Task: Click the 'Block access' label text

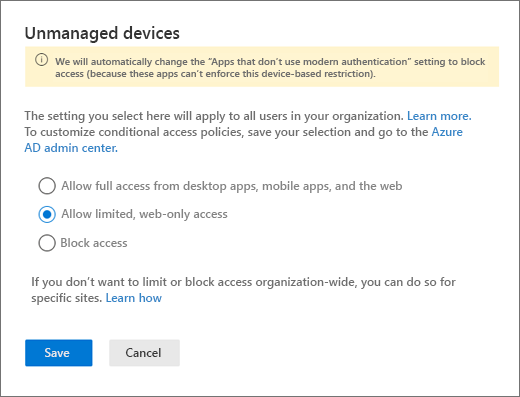Action: (94, 243)
